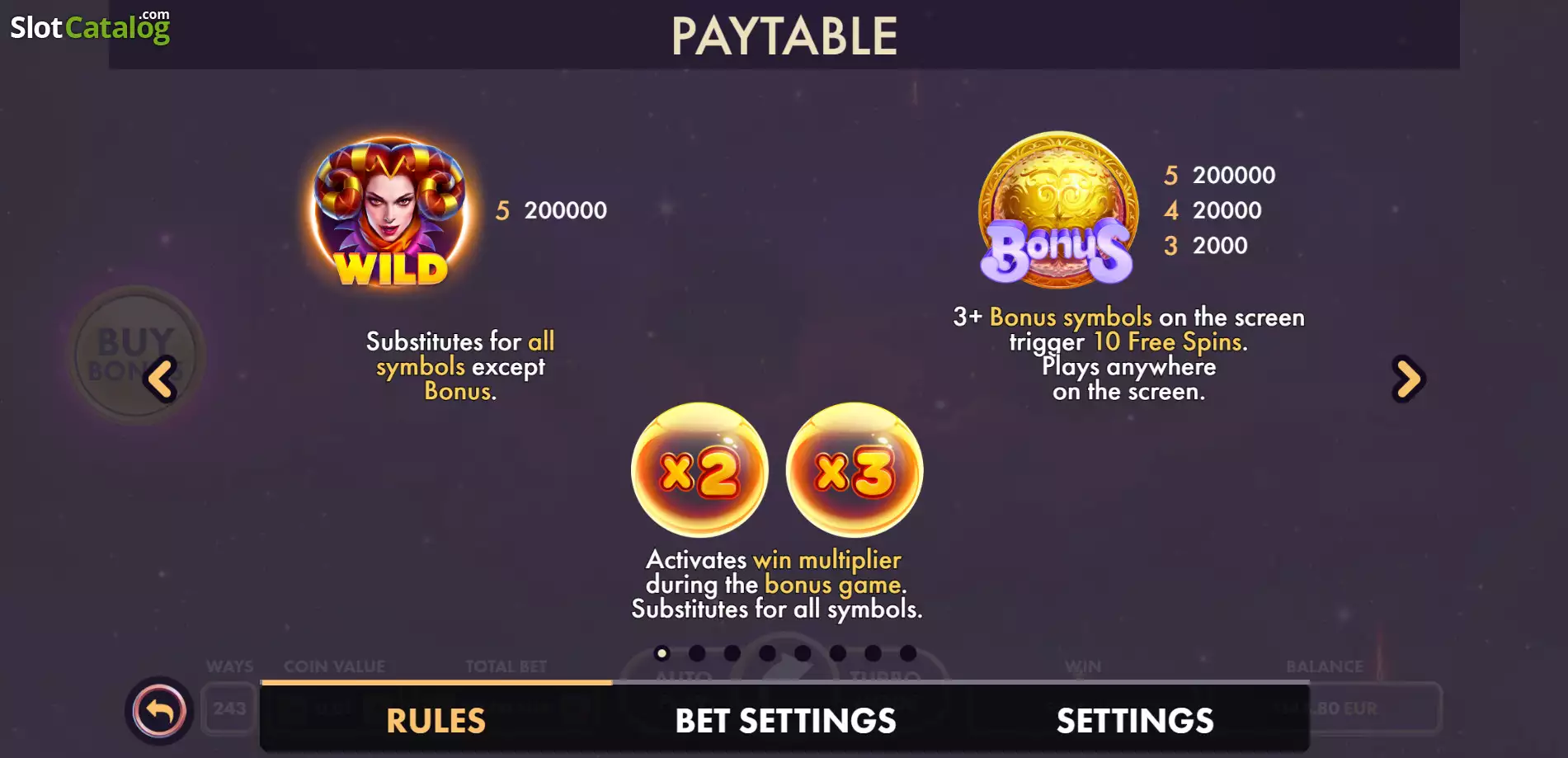The height and width of the screenshot is (758, 1568).
Task: Select the second page indicator dot
Action: point(697,653)
